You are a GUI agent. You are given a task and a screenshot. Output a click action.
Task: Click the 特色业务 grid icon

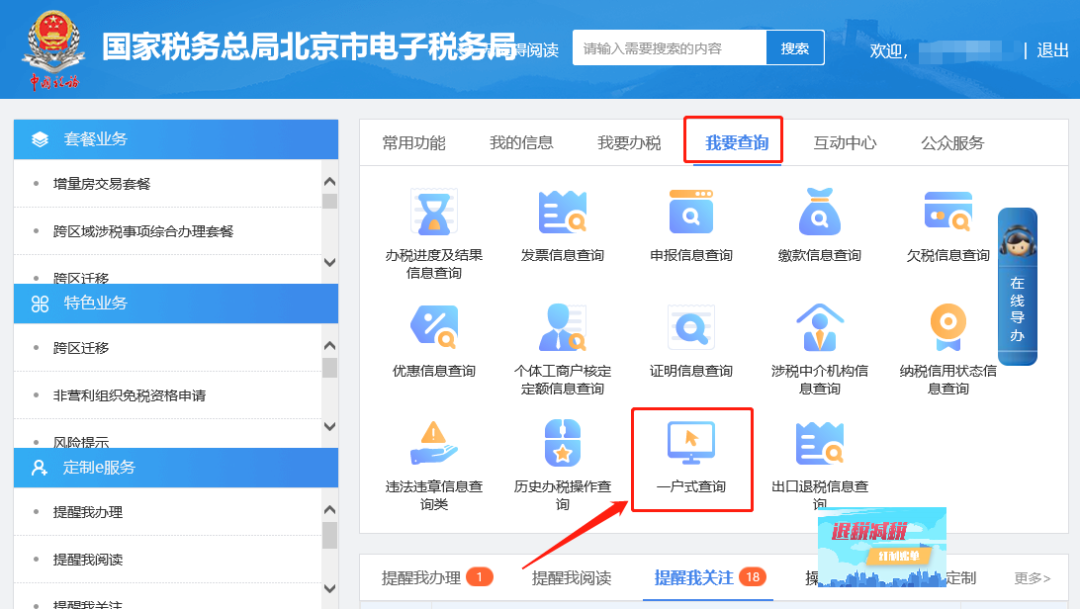(40, 304)
